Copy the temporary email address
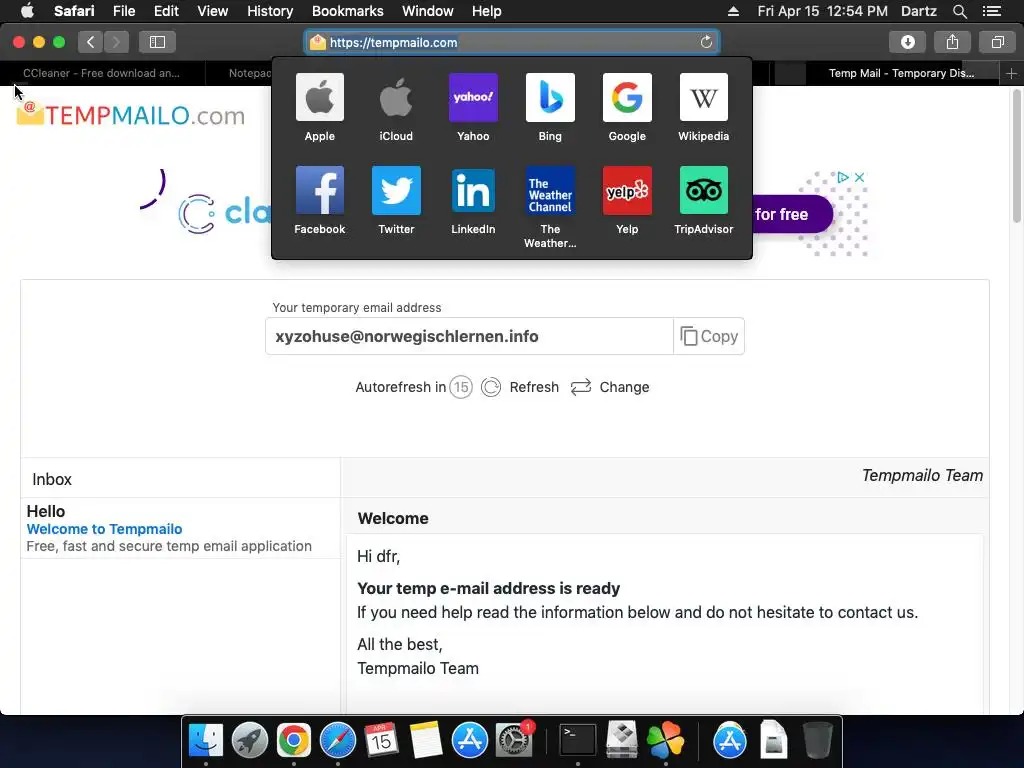 [709, 336]
